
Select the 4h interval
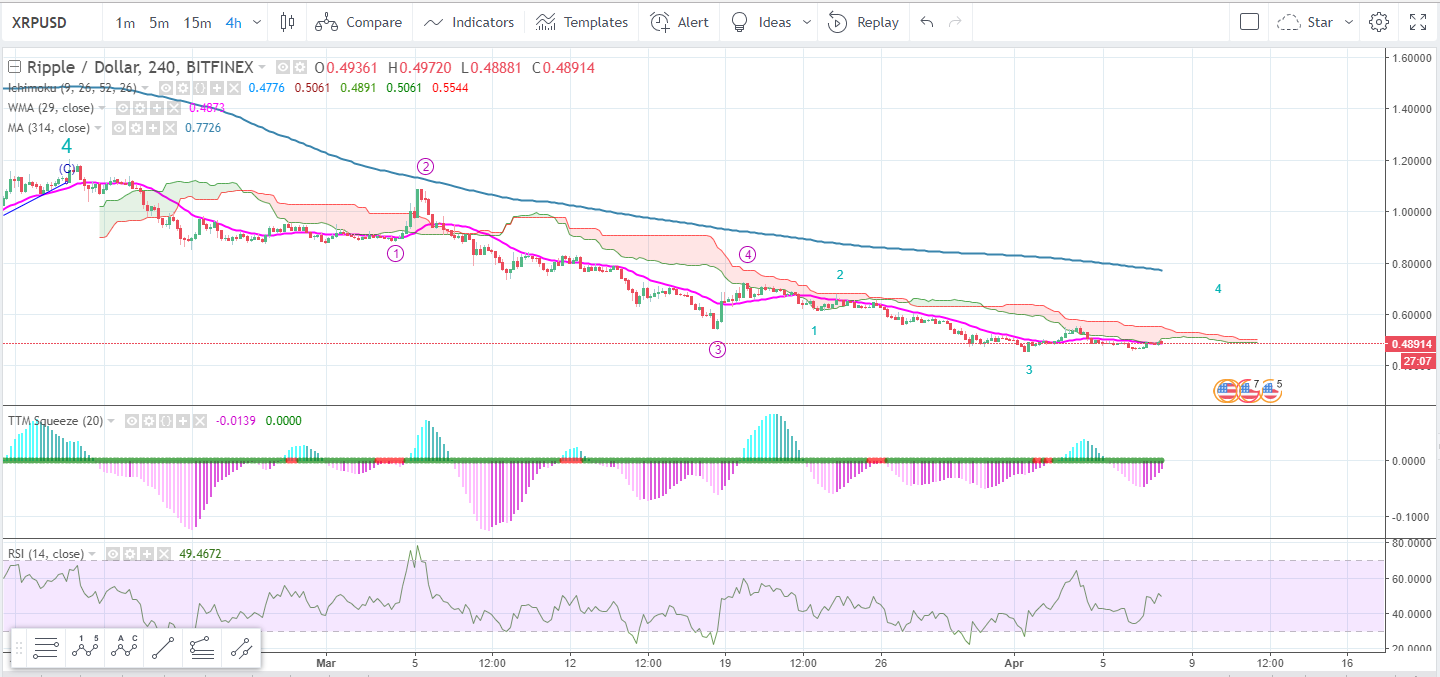(x=233, y=22)
